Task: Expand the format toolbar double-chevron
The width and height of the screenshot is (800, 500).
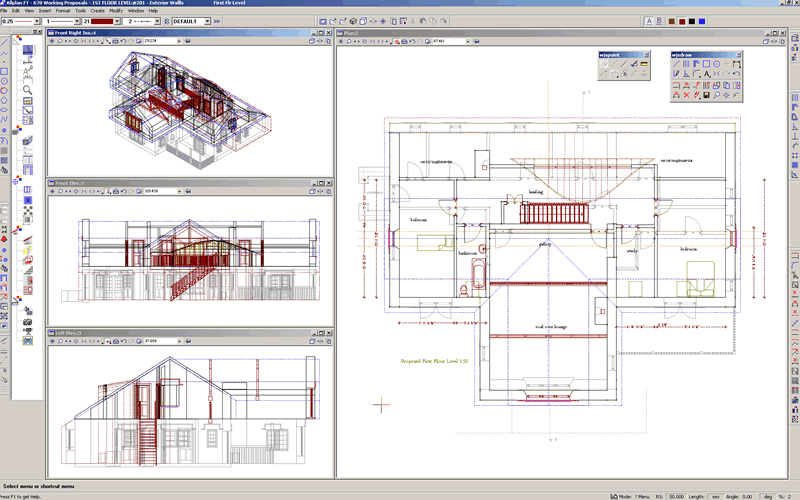Action: [x=217, y=21]
